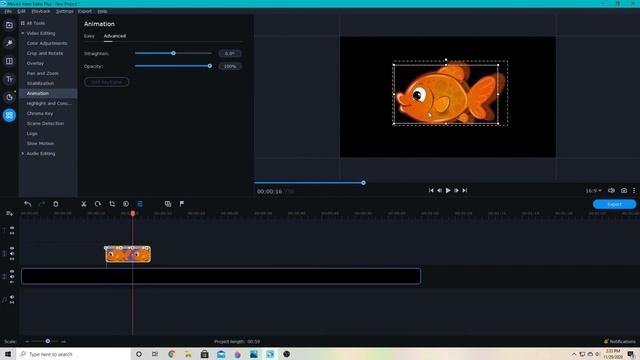
Task: Step forward one frame
Action: coord(456,190)
